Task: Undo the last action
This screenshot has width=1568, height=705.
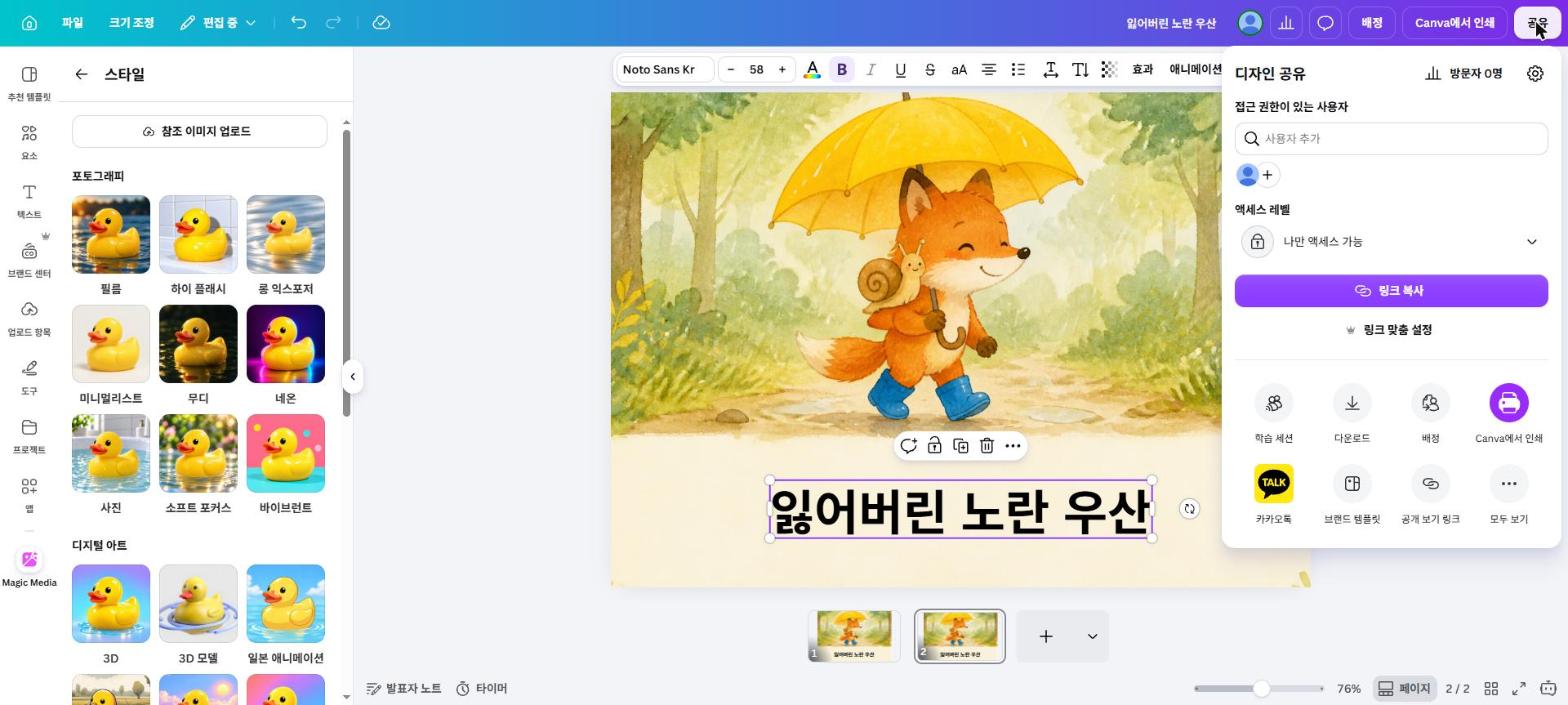Action: pyautogui.click(x=298, y=22)
